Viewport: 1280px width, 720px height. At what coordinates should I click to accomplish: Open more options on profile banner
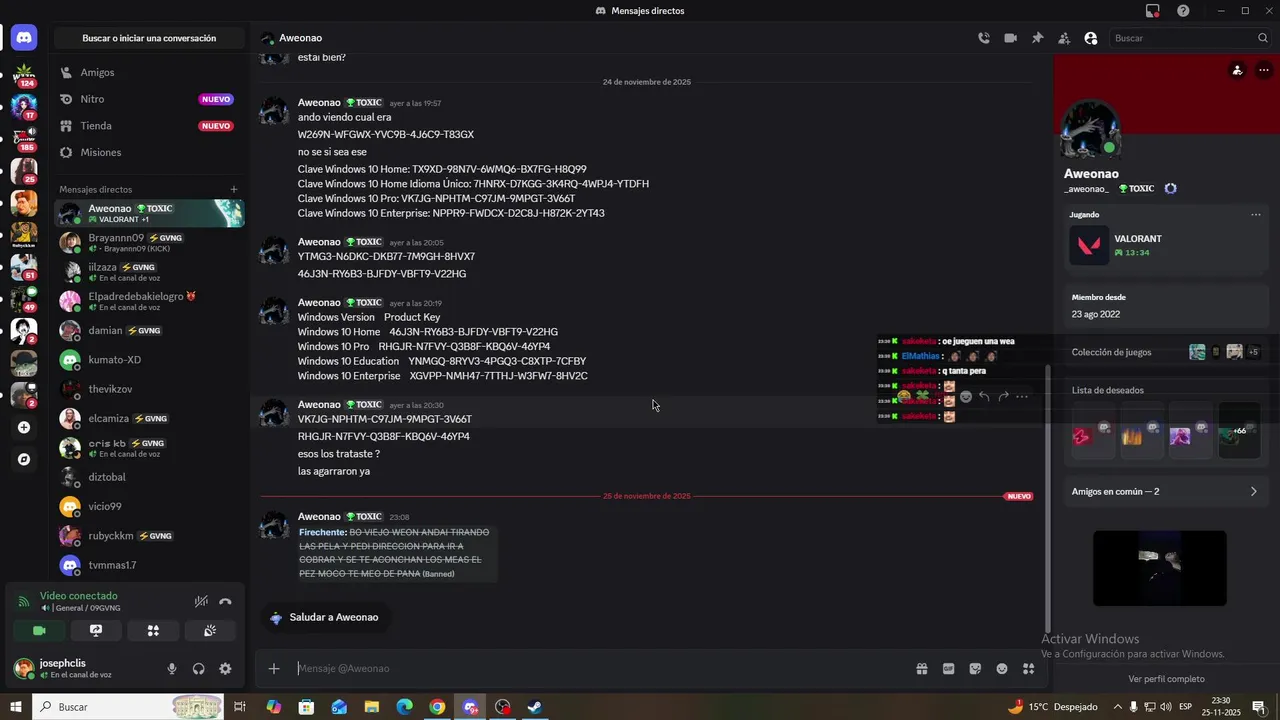(1264, 70)
